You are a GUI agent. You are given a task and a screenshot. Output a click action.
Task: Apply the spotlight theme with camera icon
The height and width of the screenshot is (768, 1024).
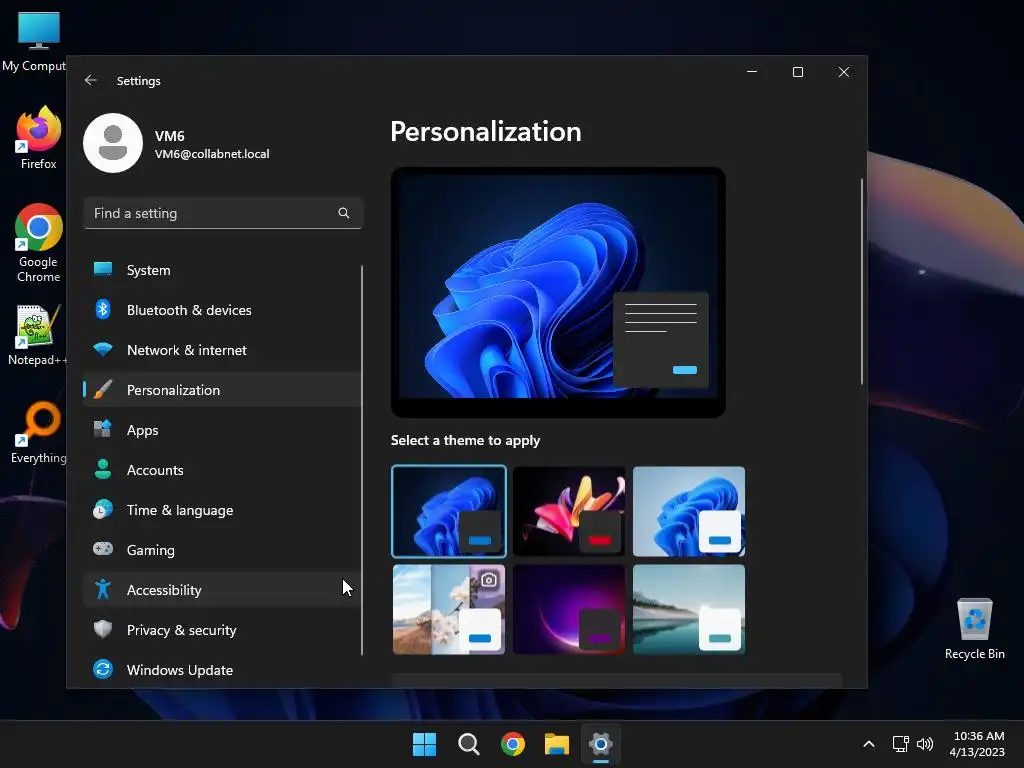(449, 609)
